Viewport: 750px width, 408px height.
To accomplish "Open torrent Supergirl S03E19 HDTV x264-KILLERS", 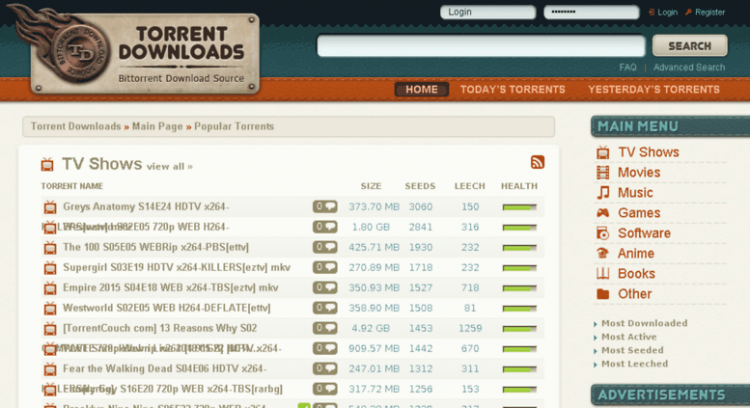I will pyautogui.click(x=176, y=267).
